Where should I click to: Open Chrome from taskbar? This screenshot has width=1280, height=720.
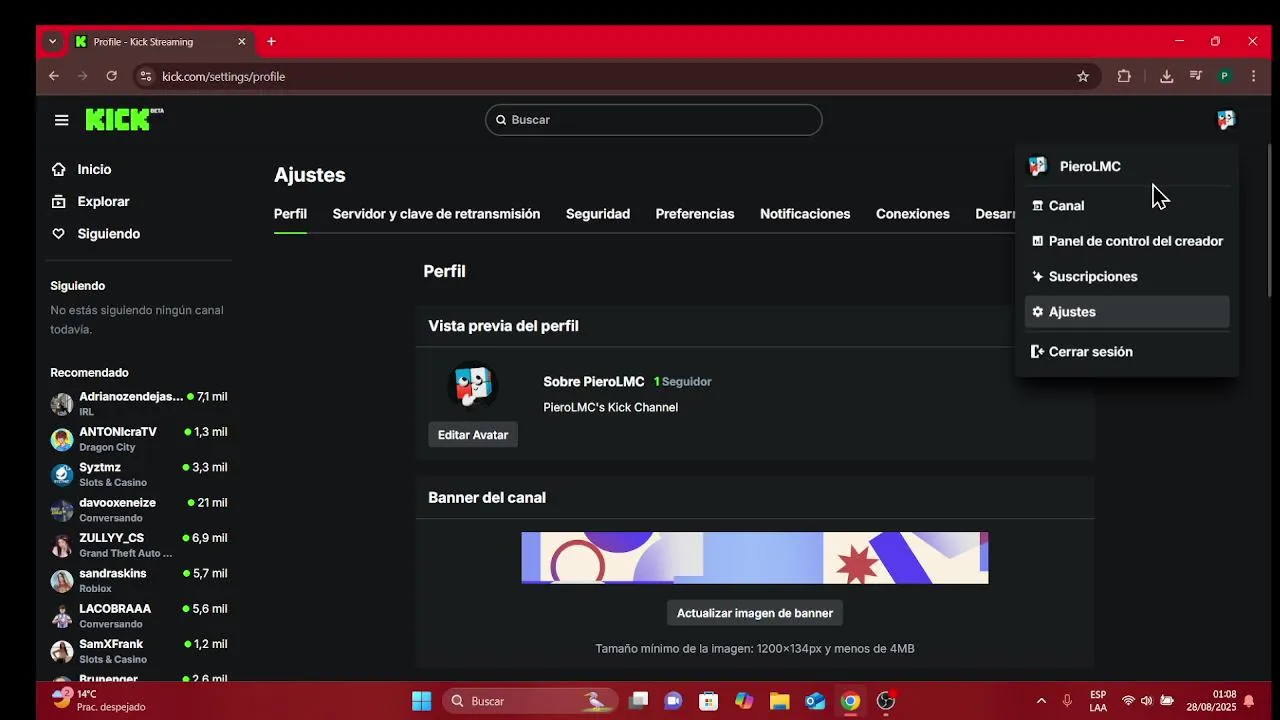click(x=850, y=701)
